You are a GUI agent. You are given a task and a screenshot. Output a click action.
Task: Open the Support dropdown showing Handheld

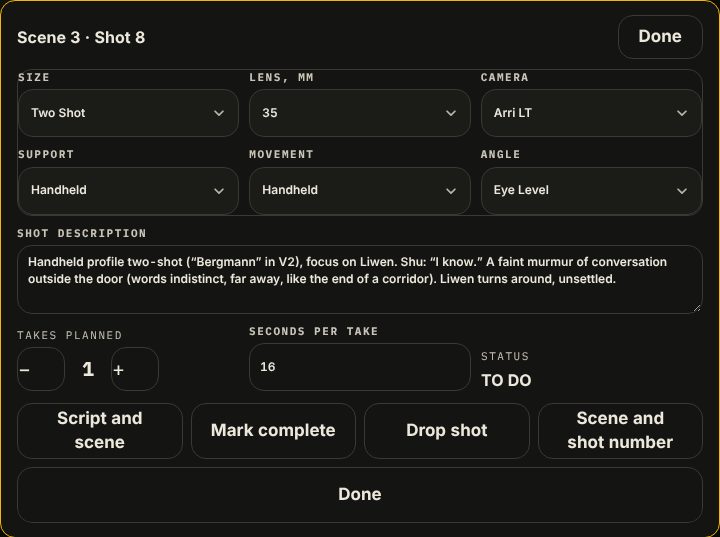(128, 191)
